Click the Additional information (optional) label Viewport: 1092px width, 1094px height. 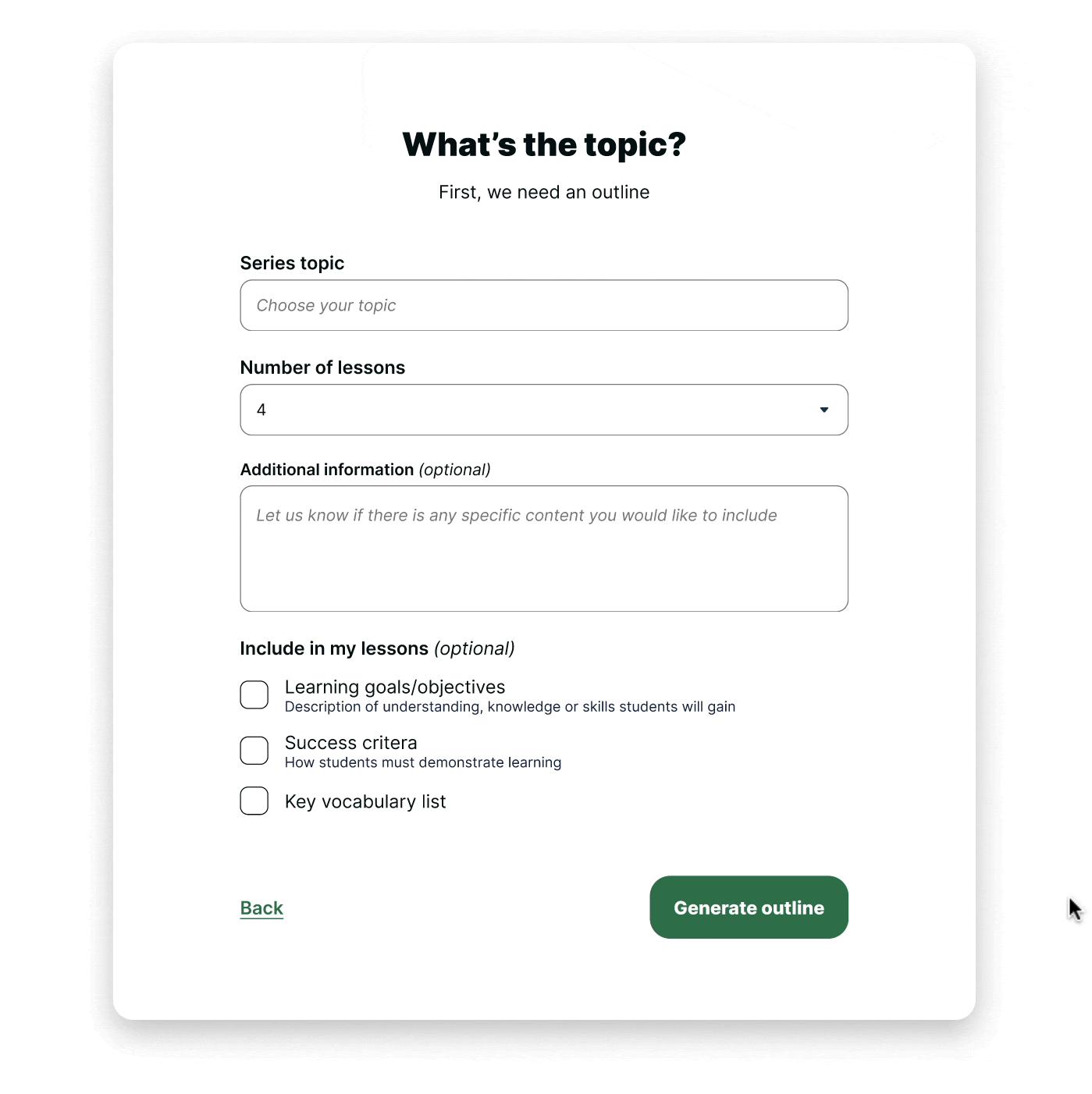coord(365,470)
